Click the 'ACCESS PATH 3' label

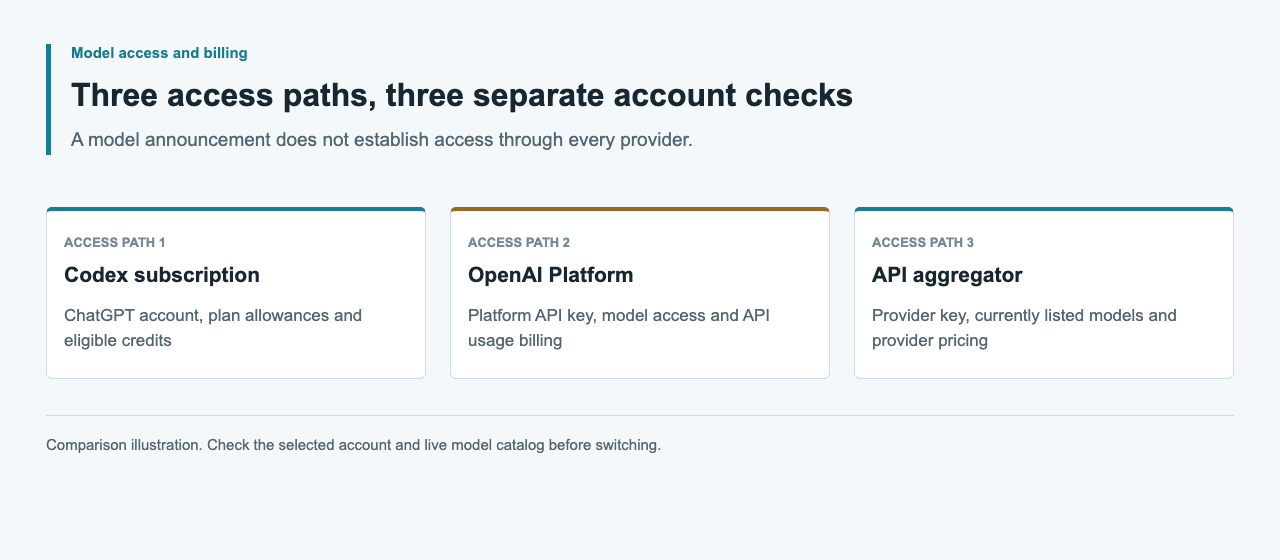923,242
